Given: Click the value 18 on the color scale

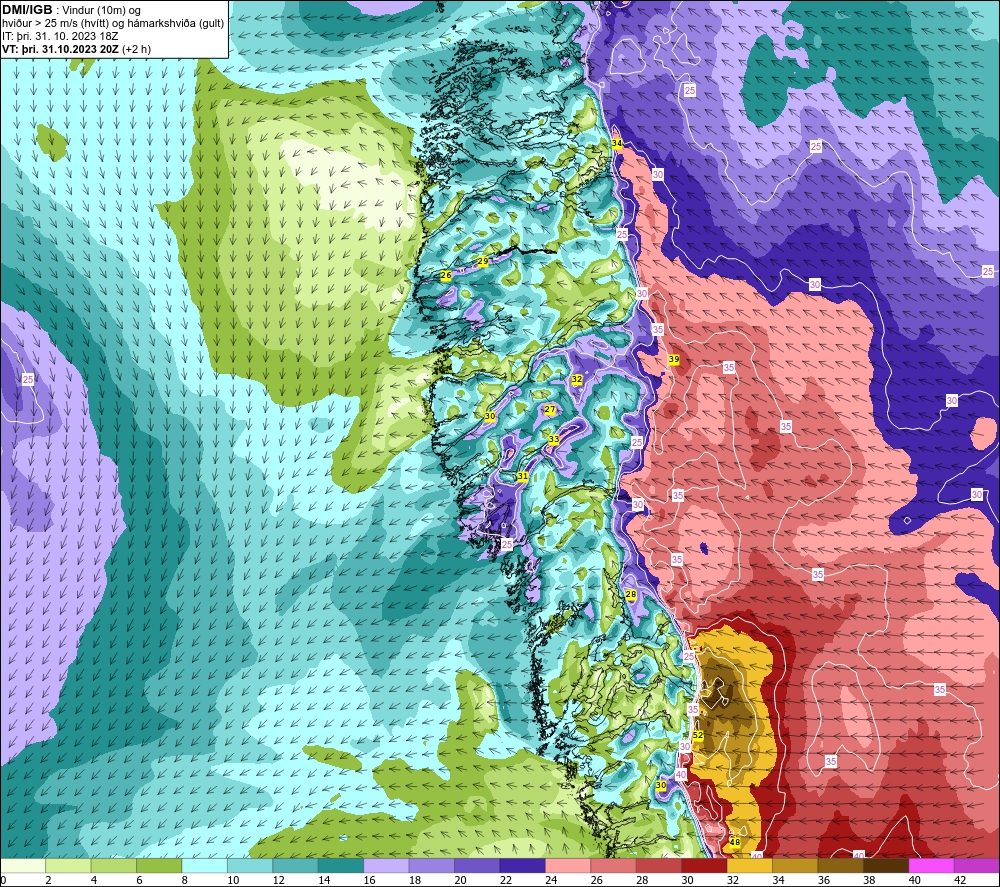Looking at the screenshot, I should [415, 880].
